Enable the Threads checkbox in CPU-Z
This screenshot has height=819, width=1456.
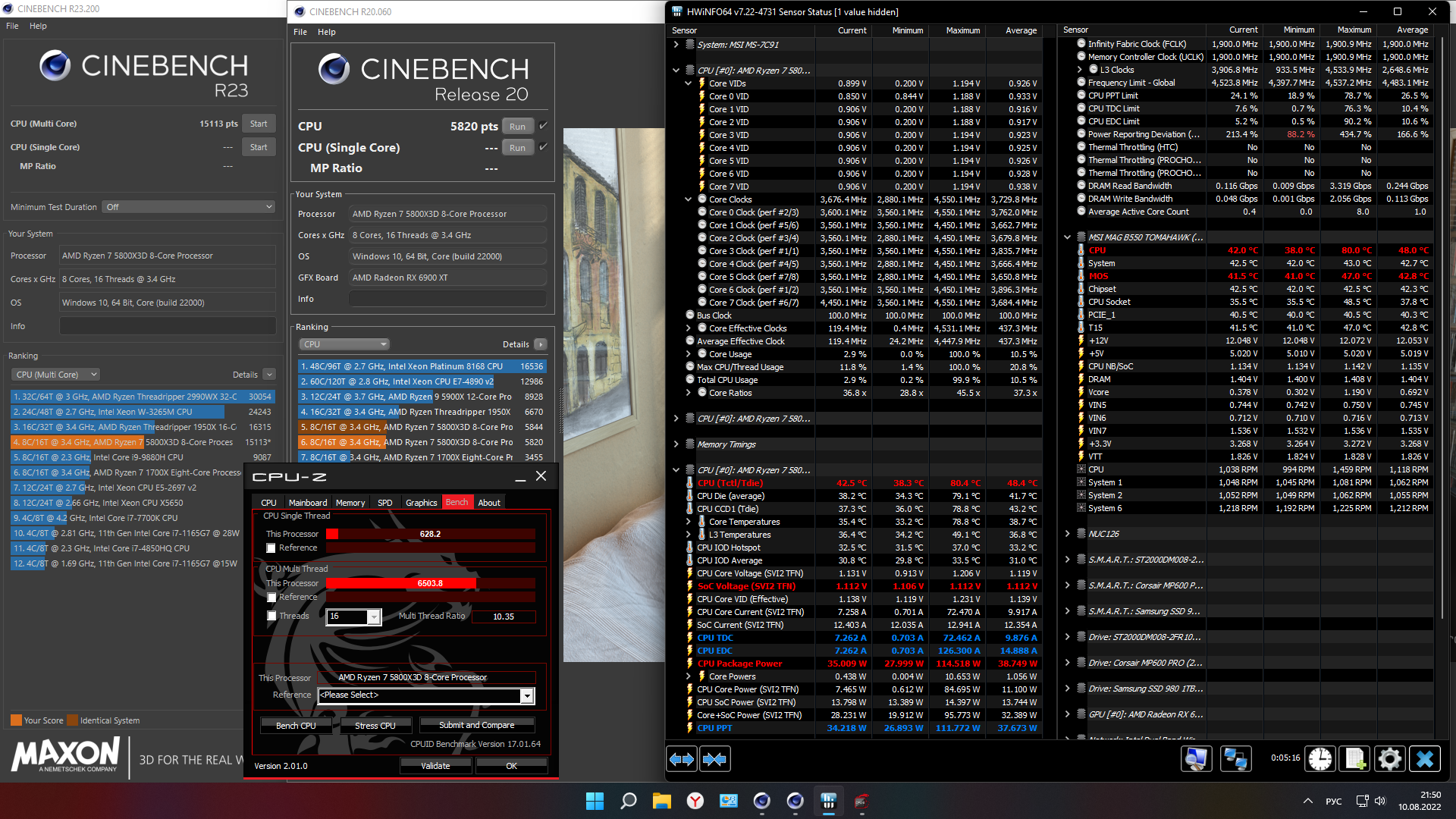click(x=271, y=616)
